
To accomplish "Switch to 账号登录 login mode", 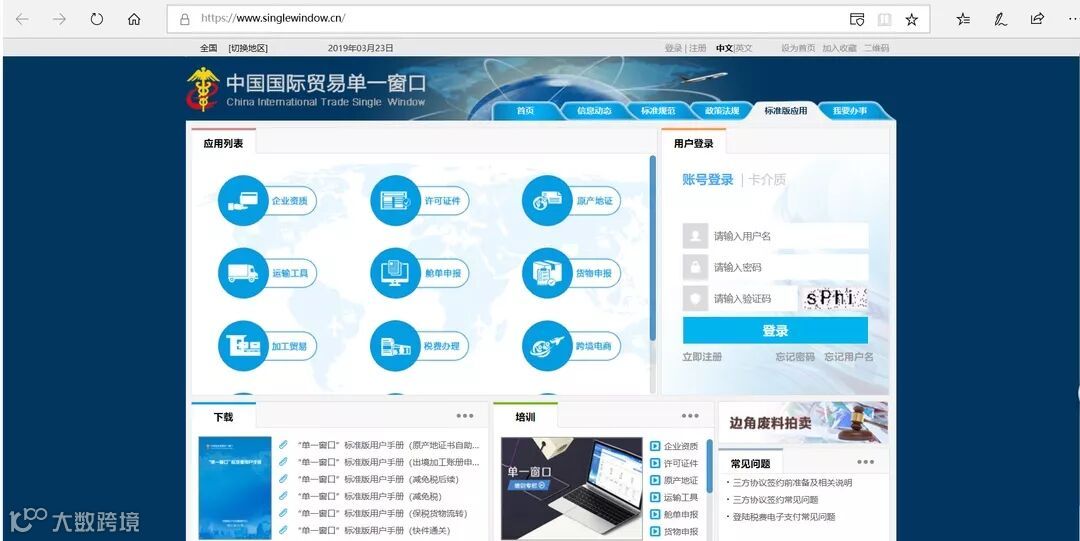I will [x=708, y=180].
